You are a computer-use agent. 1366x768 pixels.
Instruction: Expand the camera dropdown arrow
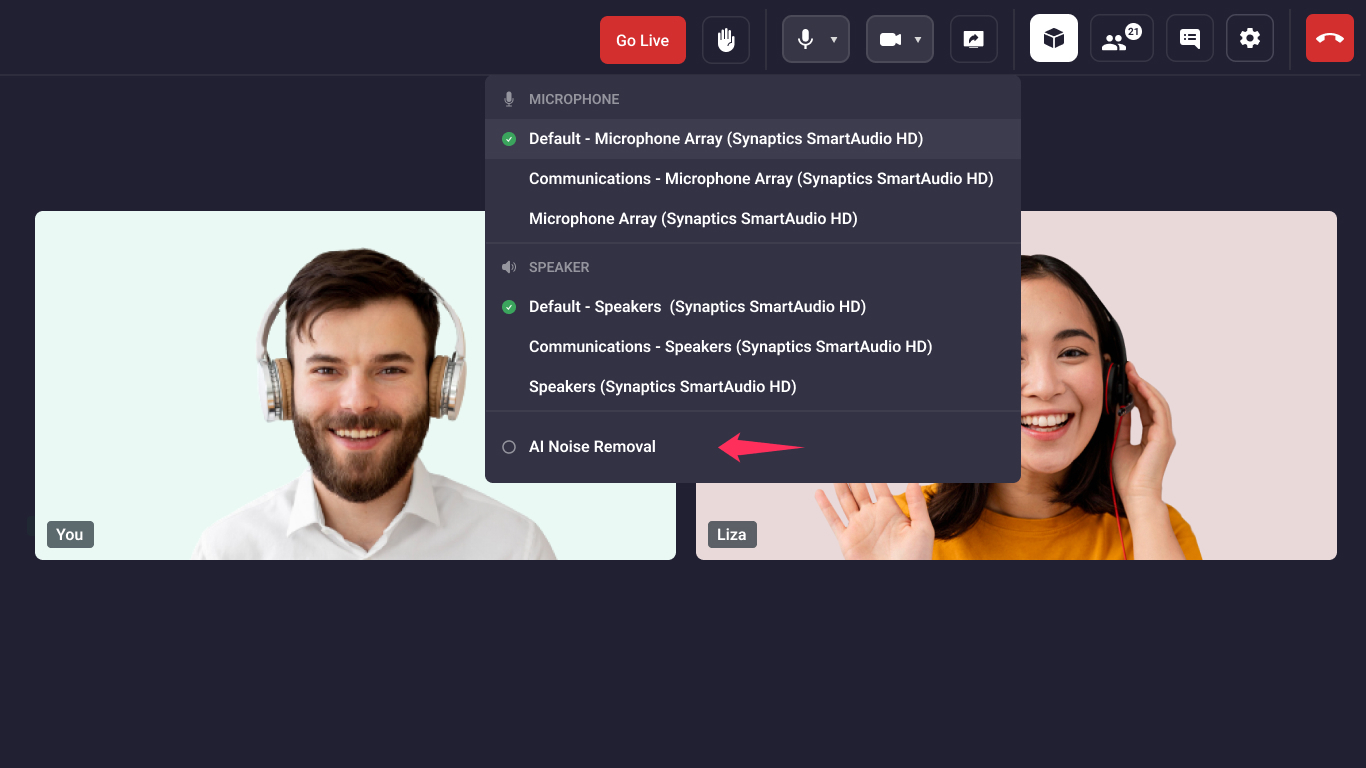pyautogui.click(x=918, y=40)
